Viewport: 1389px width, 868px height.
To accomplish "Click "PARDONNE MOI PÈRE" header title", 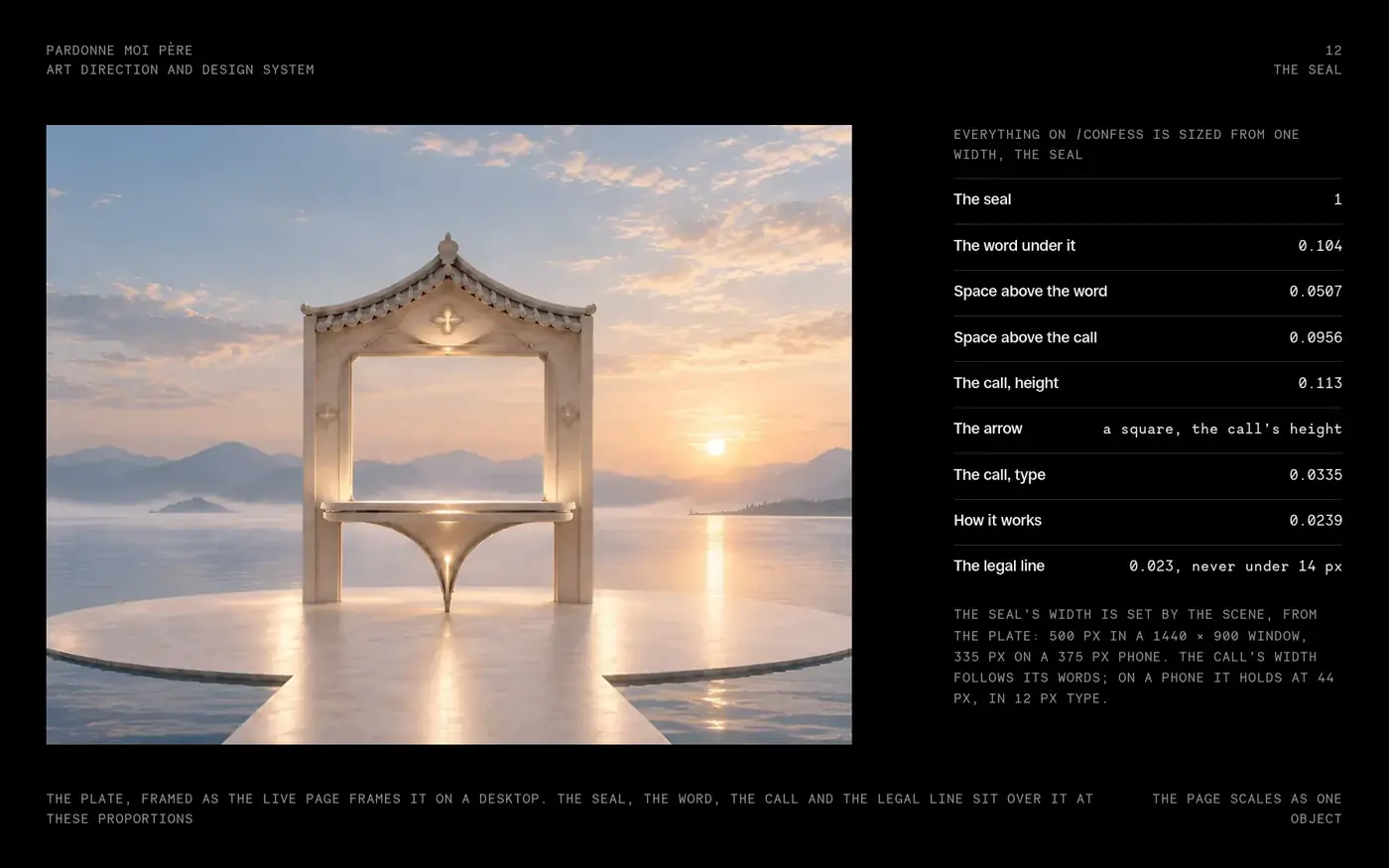I will pos(119,51).
